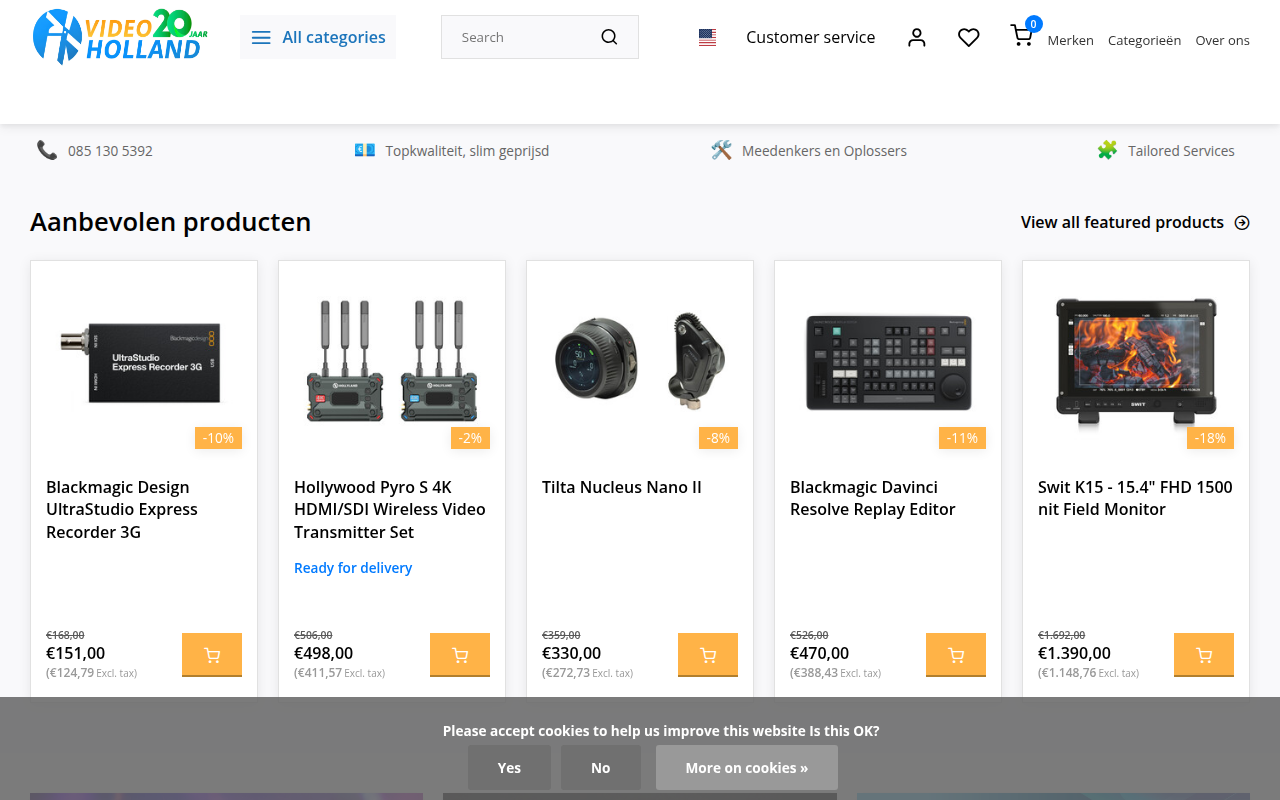This screenshot has height=800, width=1280.
Task: Open the user account icon
Action: pos(917,37)
